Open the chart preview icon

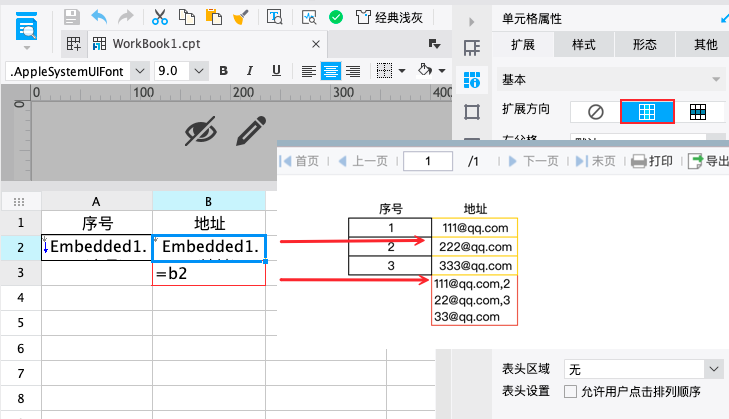click(309, 17)
